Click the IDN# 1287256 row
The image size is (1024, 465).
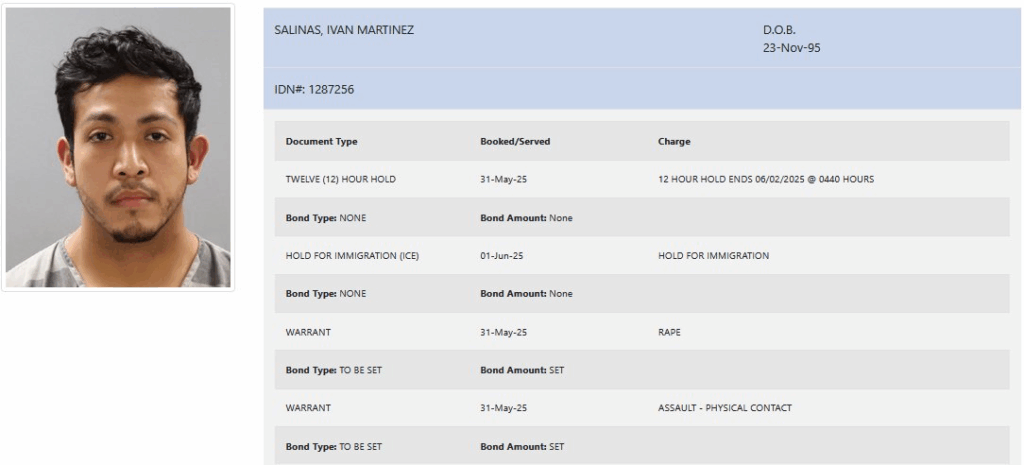pos(642,89)
